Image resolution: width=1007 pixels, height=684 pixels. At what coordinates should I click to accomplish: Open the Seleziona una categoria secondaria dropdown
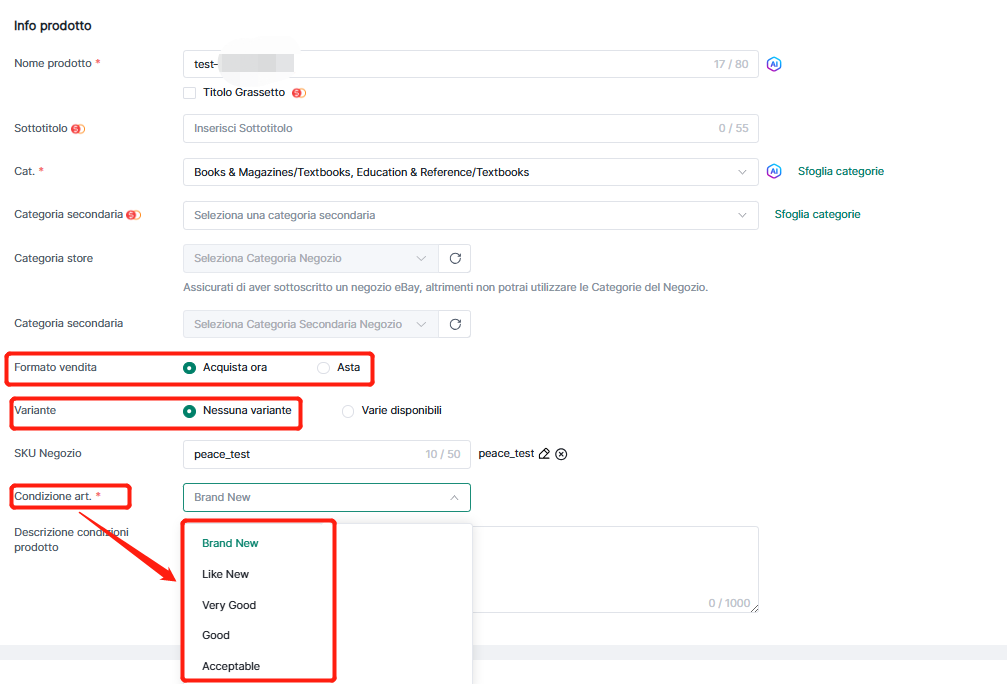tap(470, 215)
